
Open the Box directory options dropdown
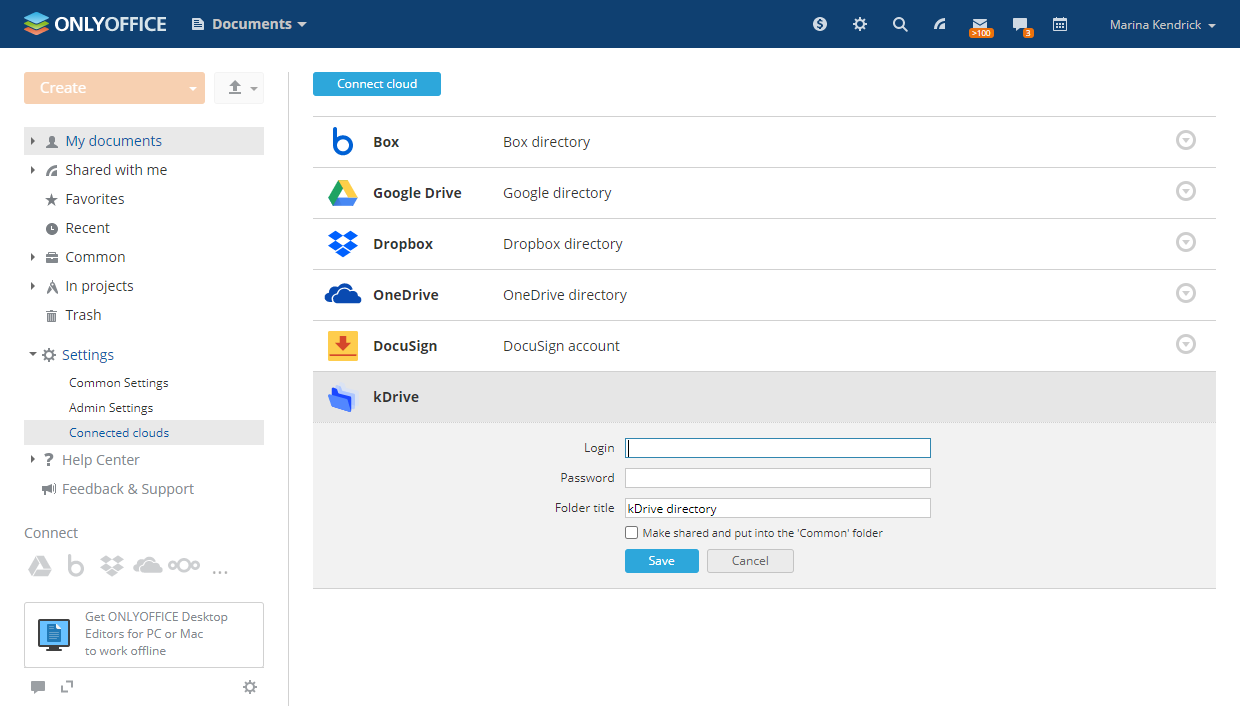[x=1185, y=140]
